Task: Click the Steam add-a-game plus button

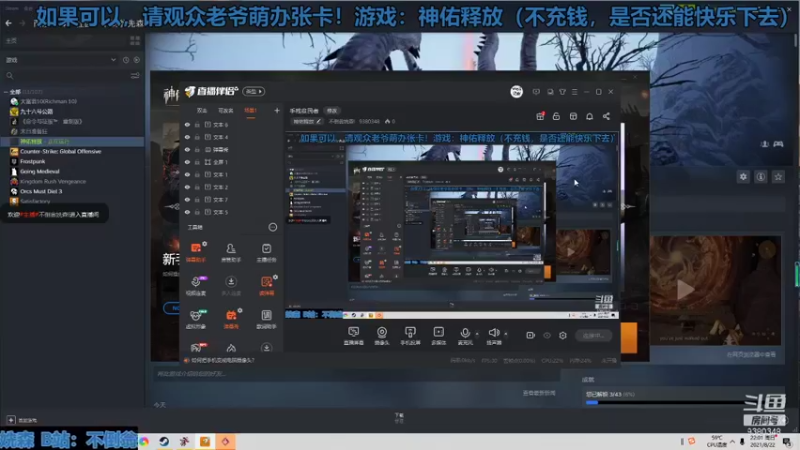Action: pos(11,420)
